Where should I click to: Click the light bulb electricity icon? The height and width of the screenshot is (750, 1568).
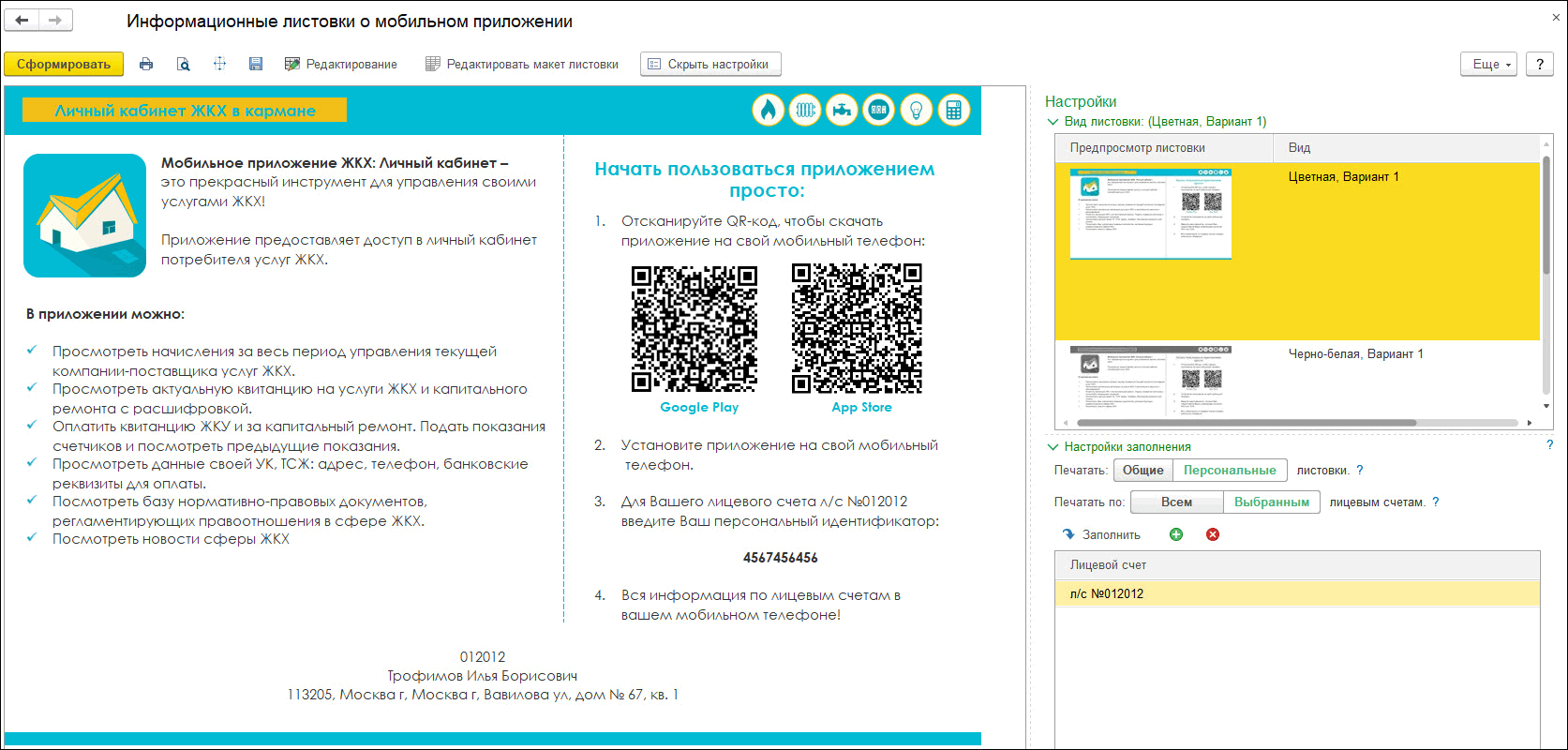(x=916, y=110)
